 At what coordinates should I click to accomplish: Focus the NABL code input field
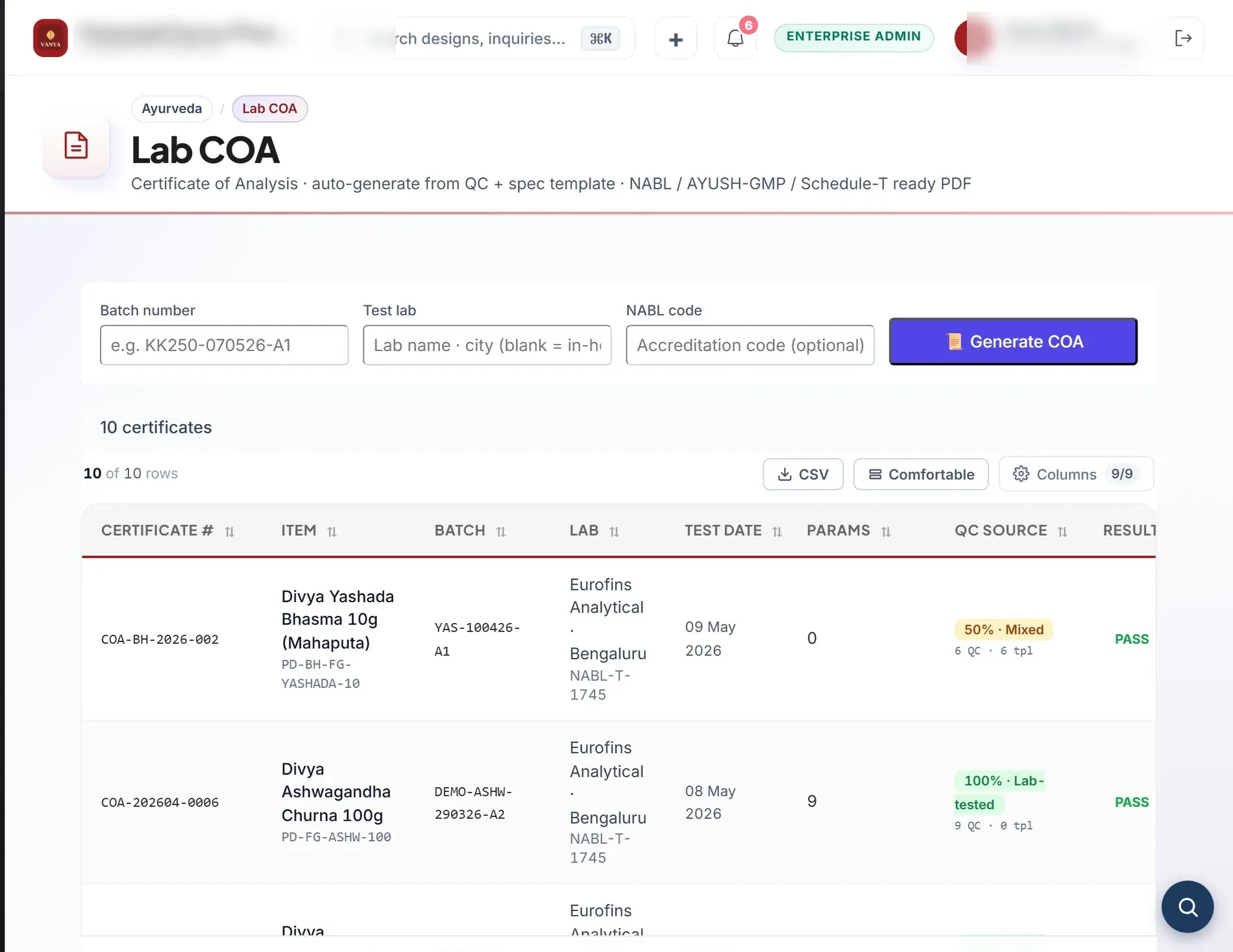pyautogui.click(x=750, y=345)
